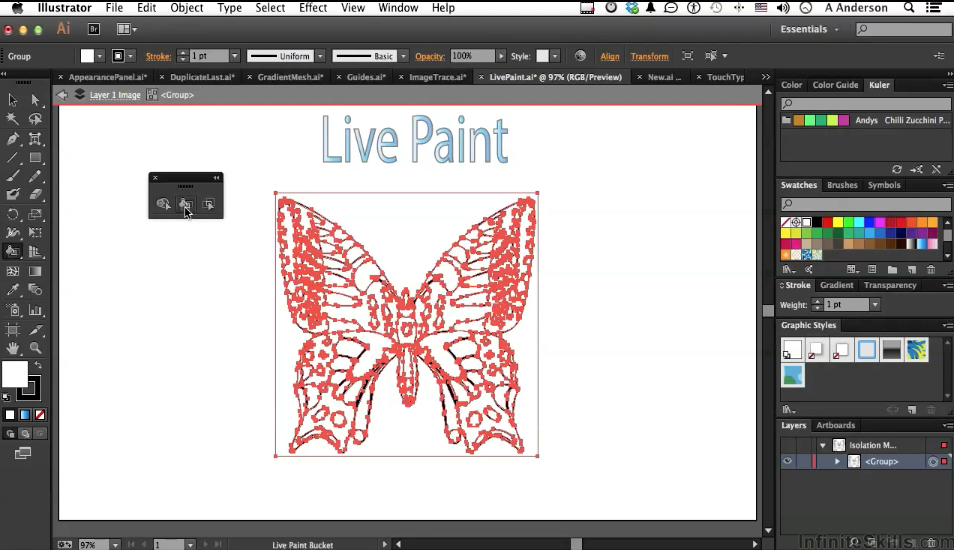Select the Lasso tool
Screen dimensions: 954x550
35,119
